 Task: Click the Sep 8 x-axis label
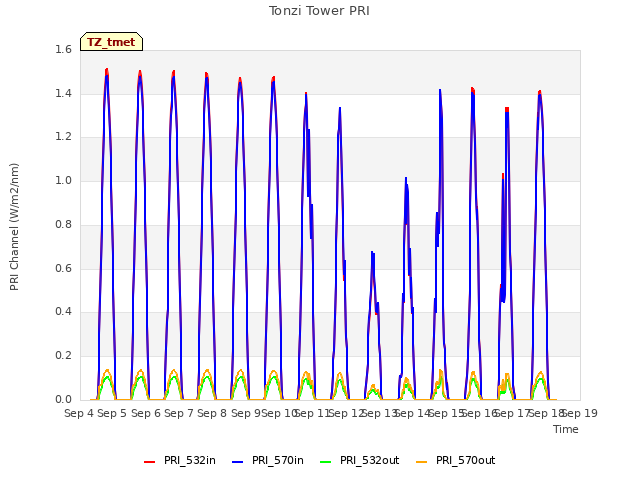[x=212, y=413]
